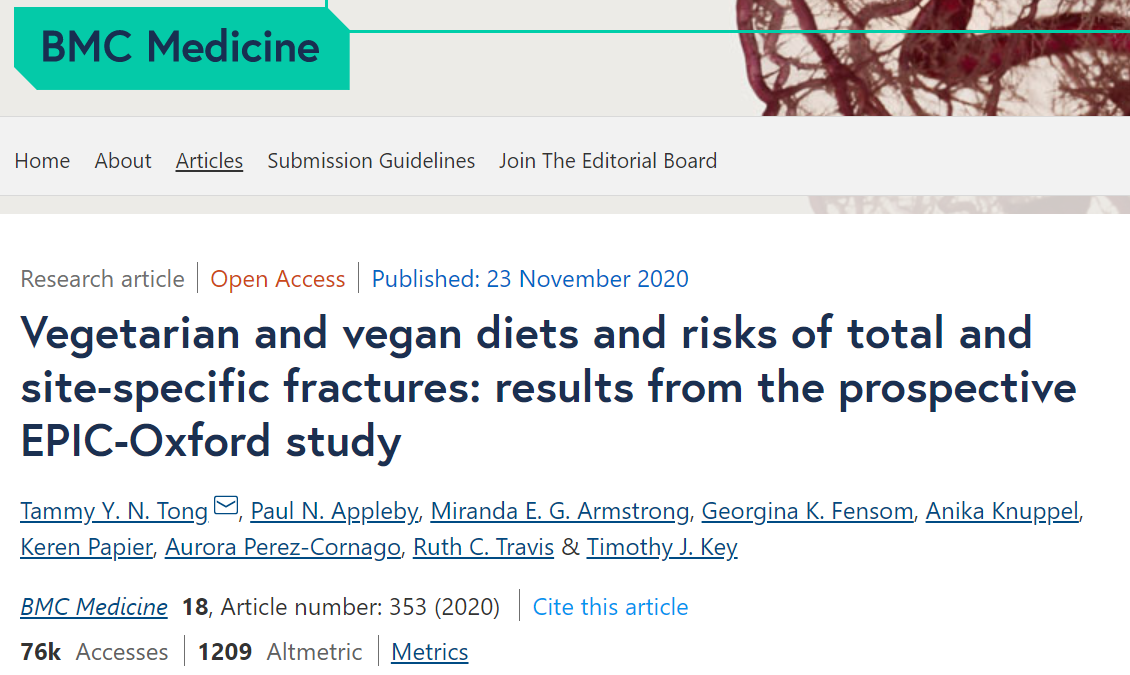Click the italic BMC Medicine journal link
The image size is (1130, 675).
click(94, 607)
